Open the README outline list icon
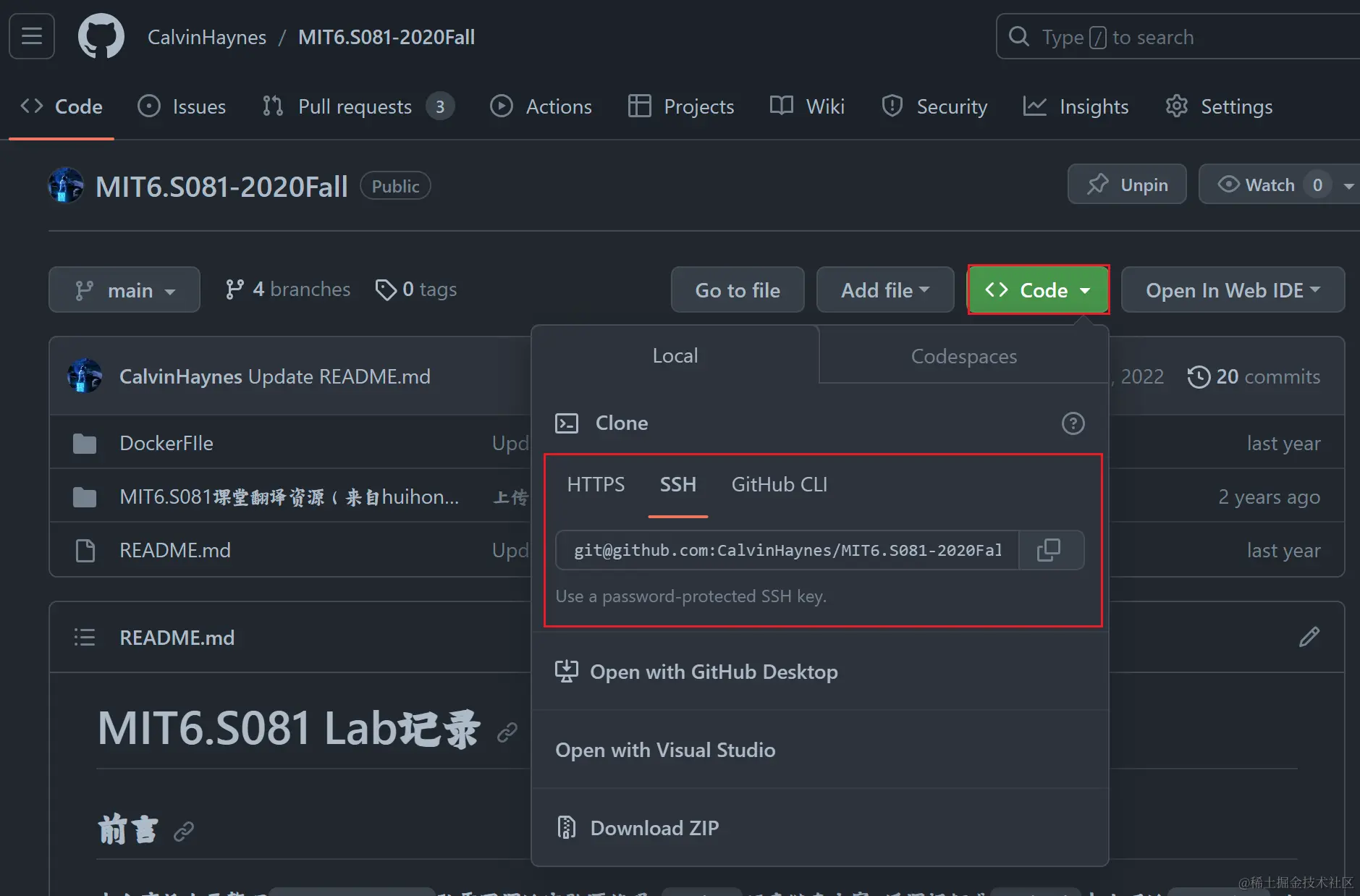Image resolution: width=1360 pixels, height=896 pixels. tap(85, 637)
